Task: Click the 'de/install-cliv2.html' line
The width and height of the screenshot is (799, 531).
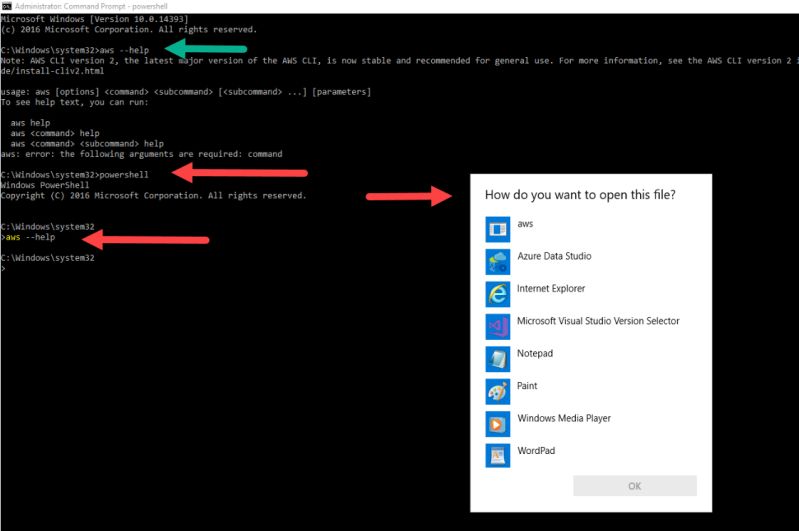Action: coord(52,71)
